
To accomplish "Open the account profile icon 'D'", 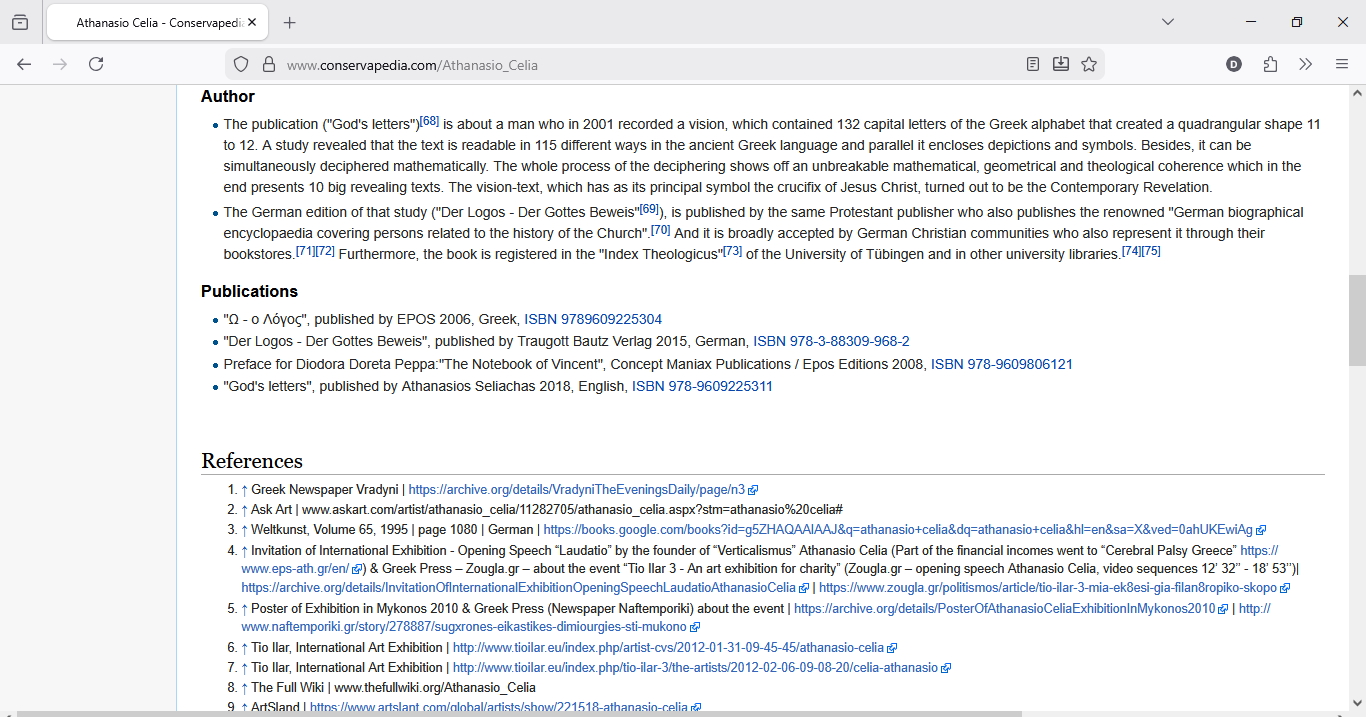I will pos(1234,64).
